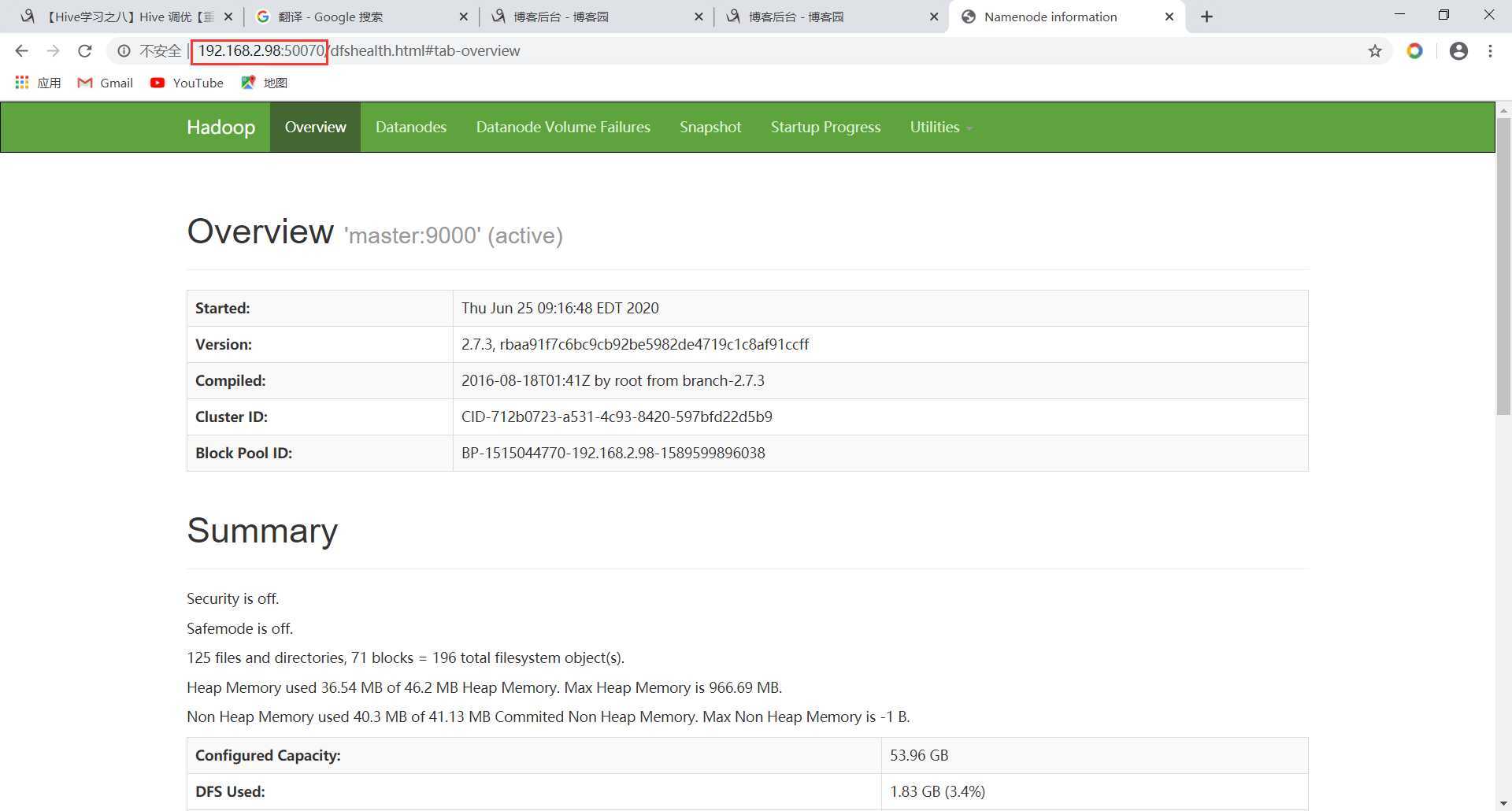1512x811 pixels.
Task: Click the 'Security is off.' line
Action: (x=232, y=598)
